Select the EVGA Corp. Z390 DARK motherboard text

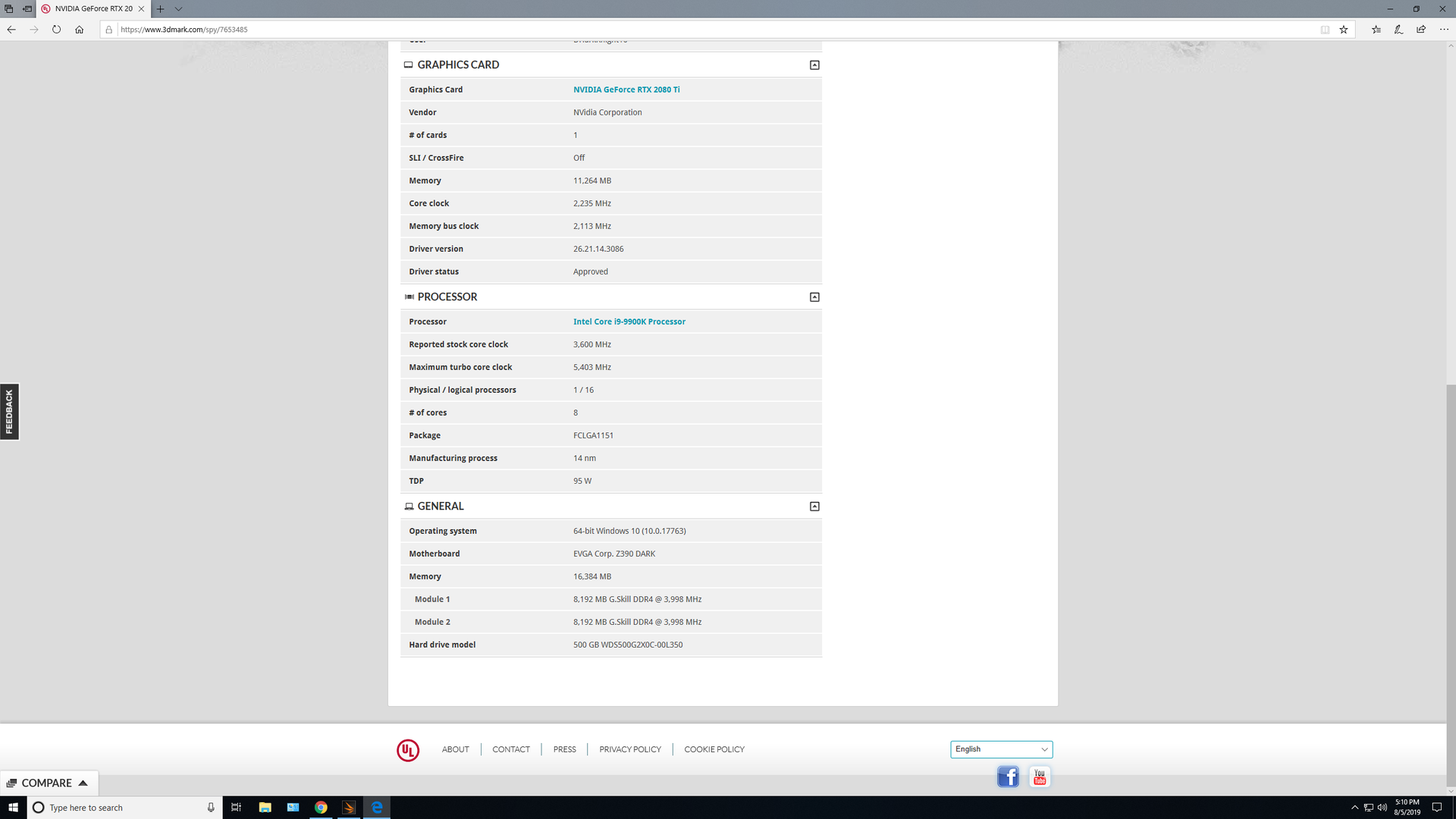(614, 554)
